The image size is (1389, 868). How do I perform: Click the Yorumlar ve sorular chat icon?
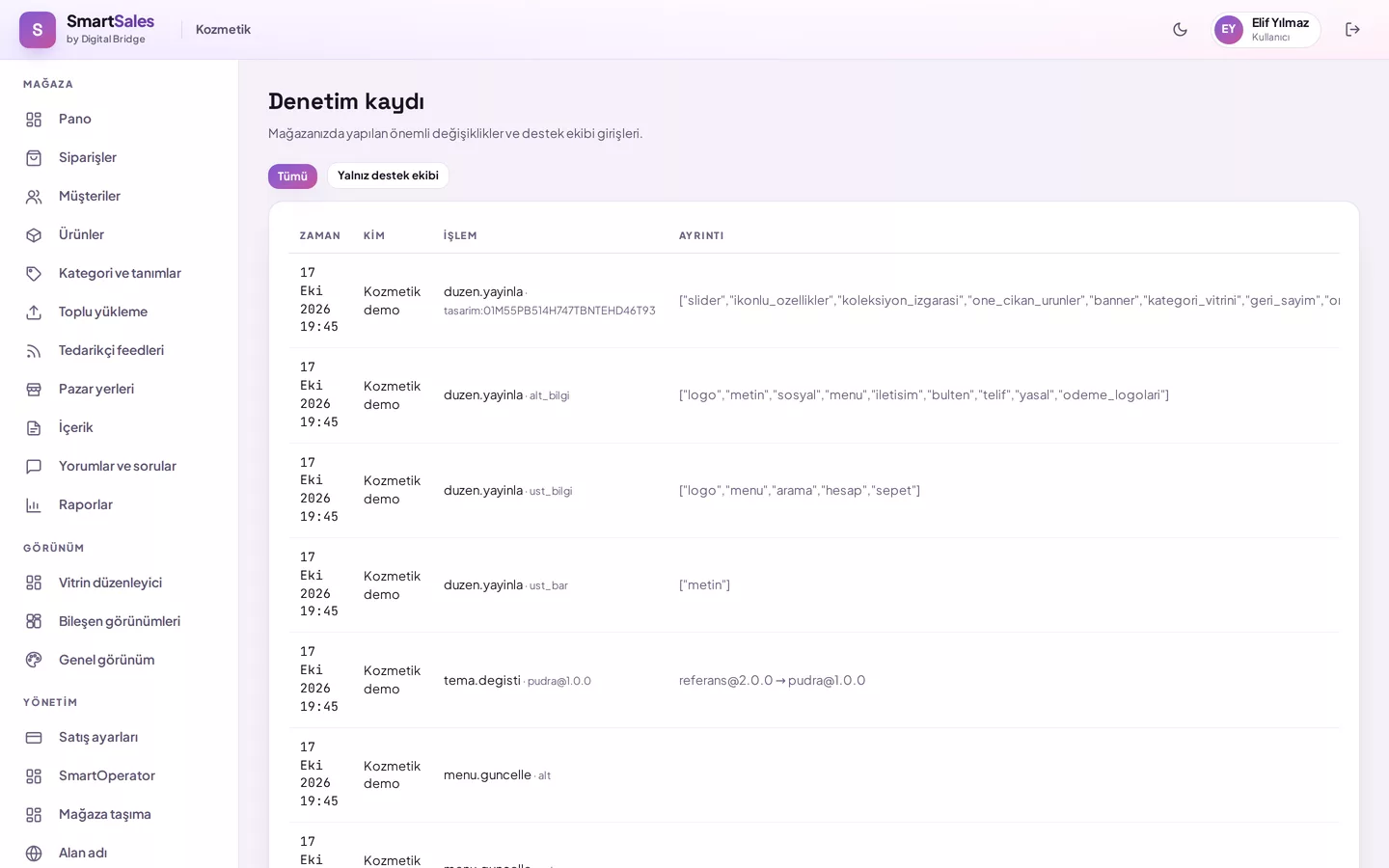[x=34, y=467]
